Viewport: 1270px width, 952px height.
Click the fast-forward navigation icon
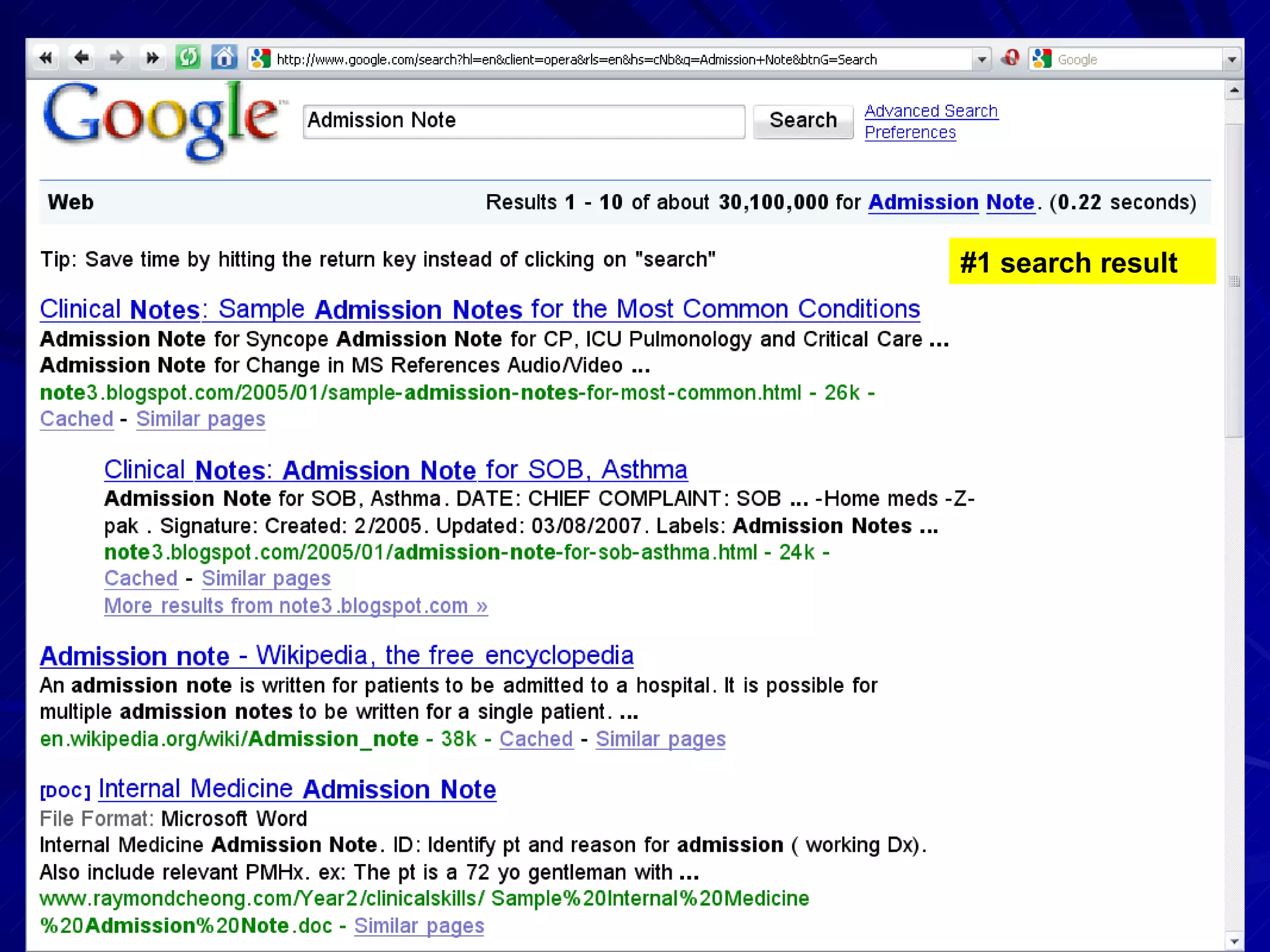point(152,58)
